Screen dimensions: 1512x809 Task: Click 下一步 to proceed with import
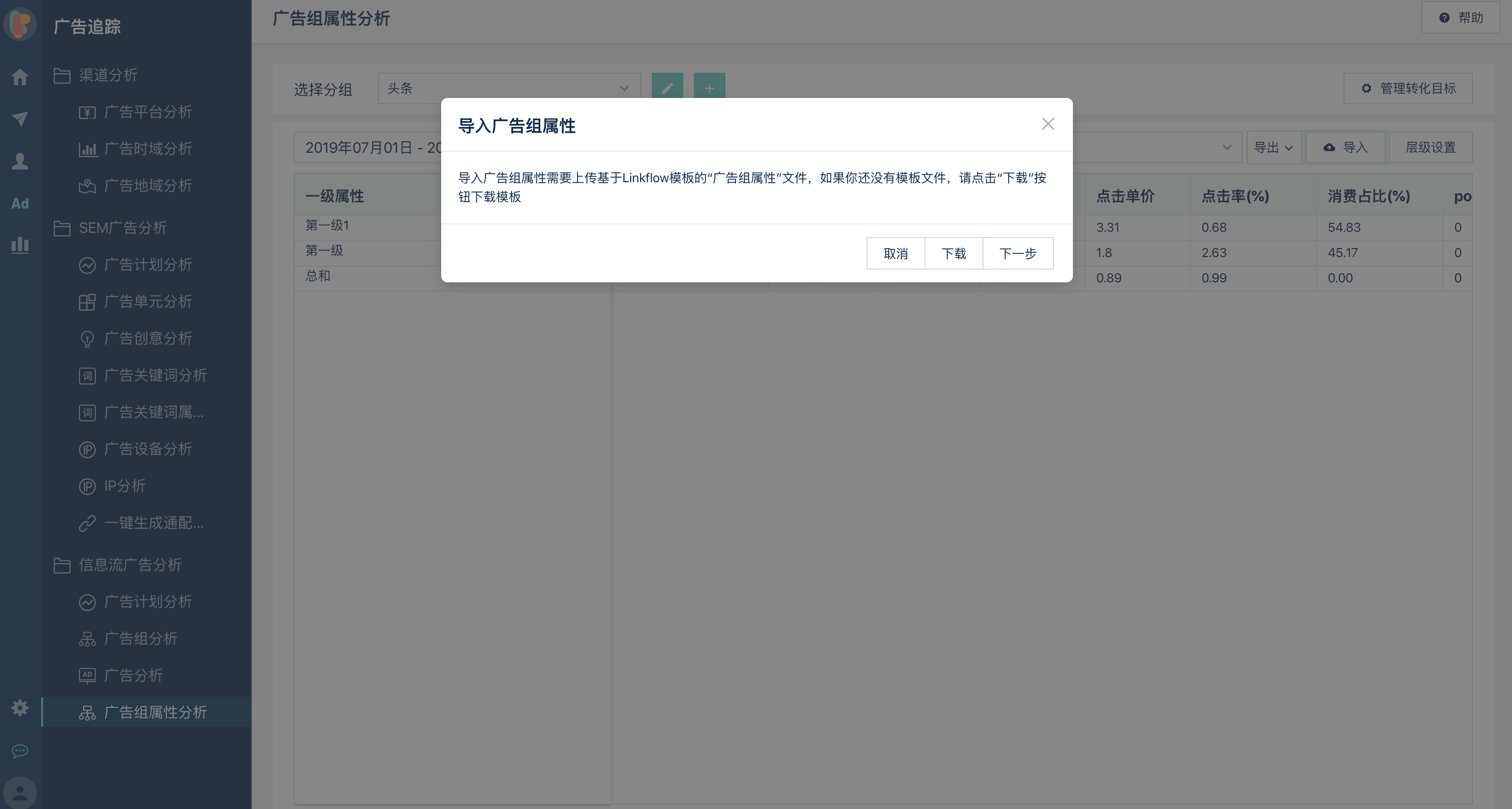coord(1017,254)
